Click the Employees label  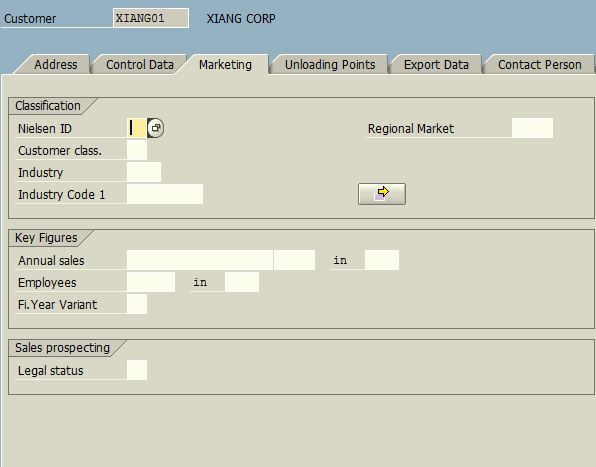click(47, 283)
